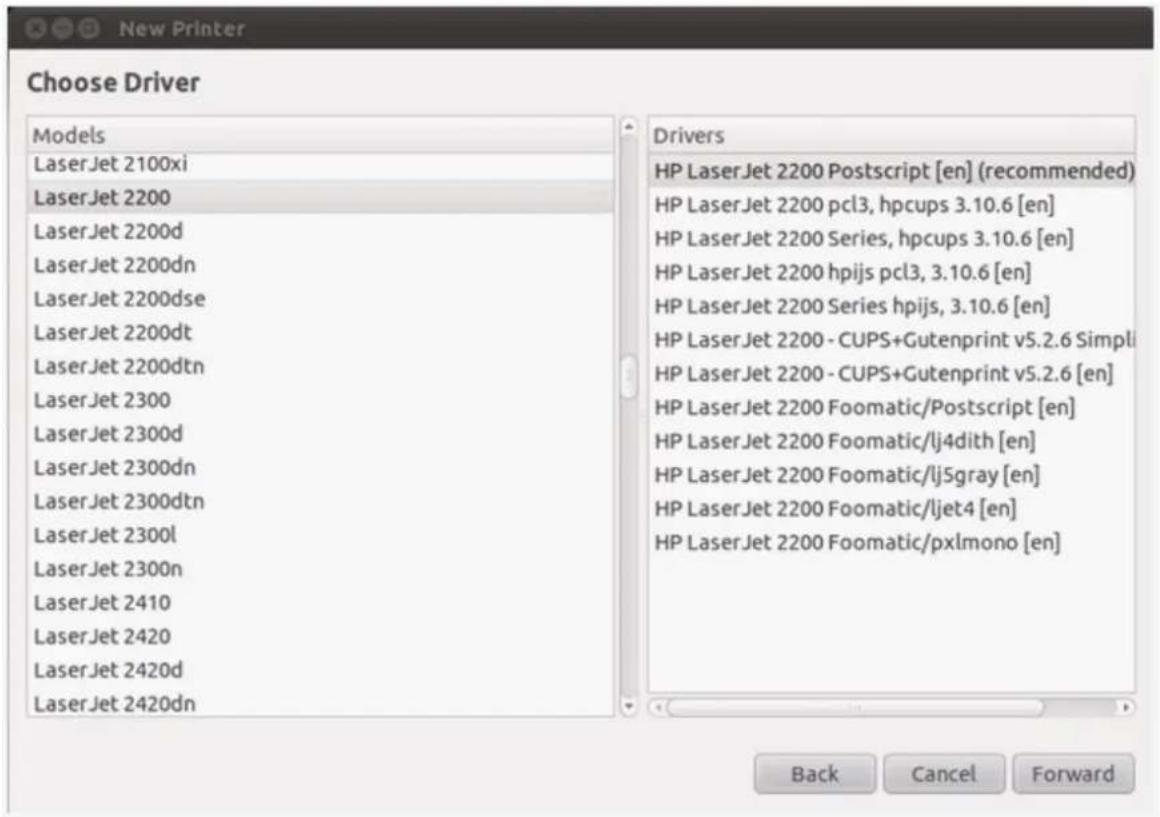Maximize the New Printer window
Viewport: 1160px width, 817px height.
point(89,28)
